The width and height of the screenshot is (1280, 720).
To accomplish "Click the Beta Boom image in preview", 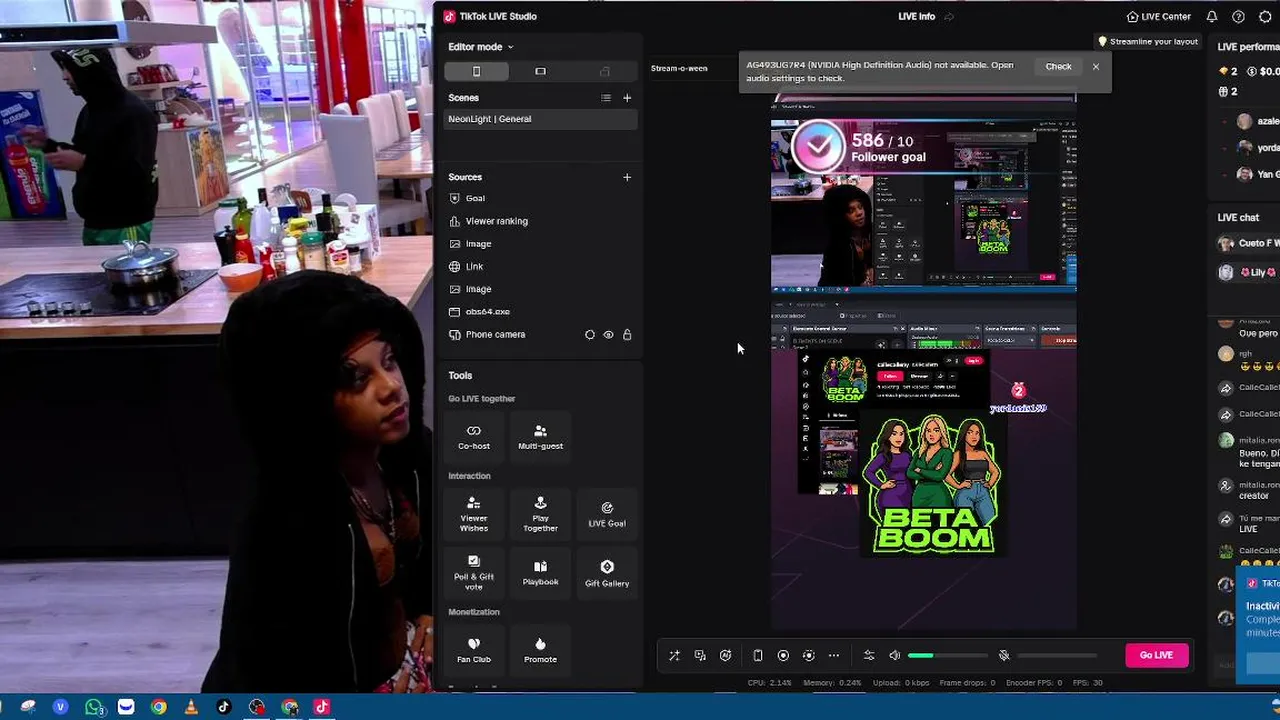I will (933, 485).
